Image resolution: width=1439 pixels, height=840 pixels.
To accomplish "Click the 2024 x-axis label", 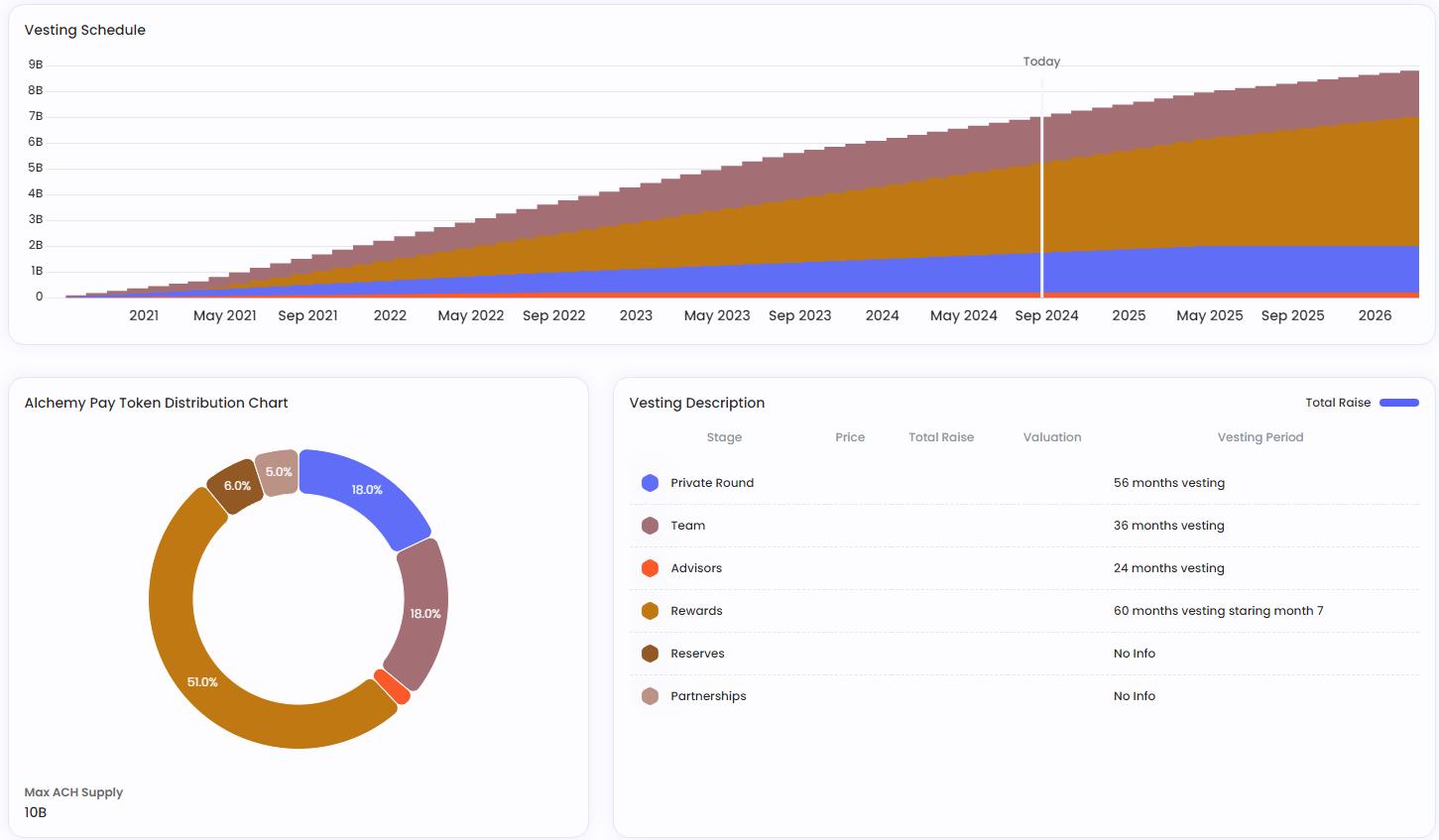I will pos(882,315).
